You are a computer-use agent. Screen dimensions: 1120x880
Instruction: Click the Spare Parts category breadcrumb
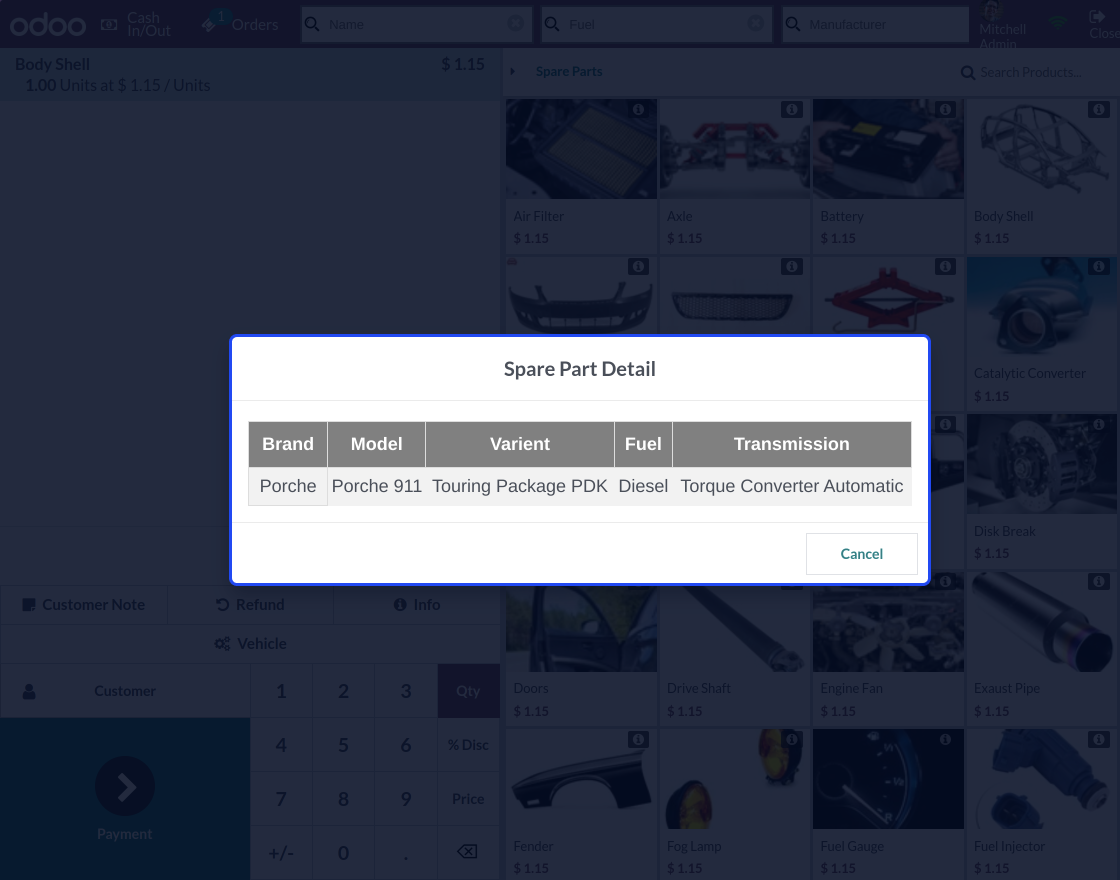point(569,71)
